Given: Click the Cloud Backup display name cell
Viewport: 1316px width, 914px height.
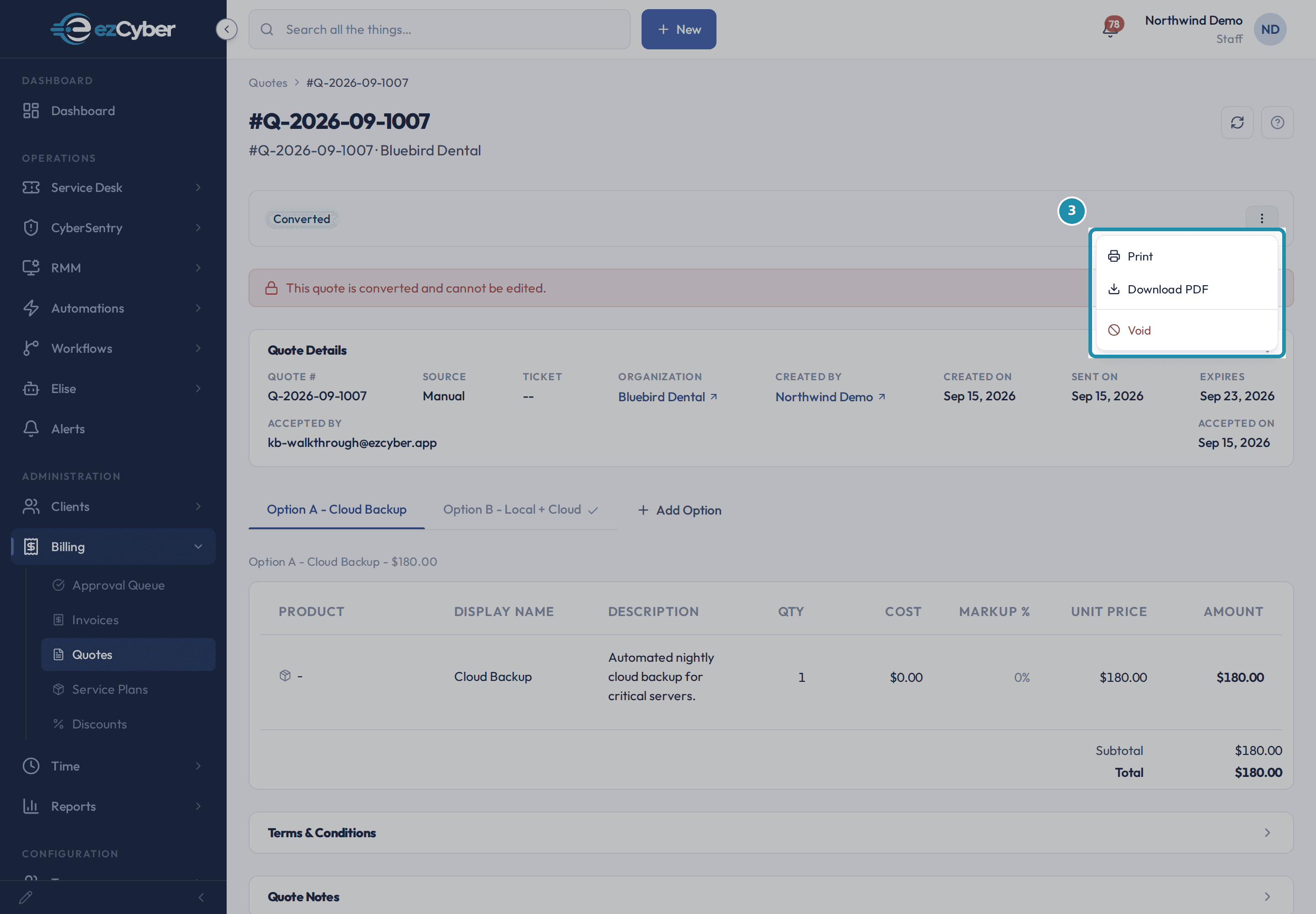Looking at the screenshot, I should pos(493,677).
